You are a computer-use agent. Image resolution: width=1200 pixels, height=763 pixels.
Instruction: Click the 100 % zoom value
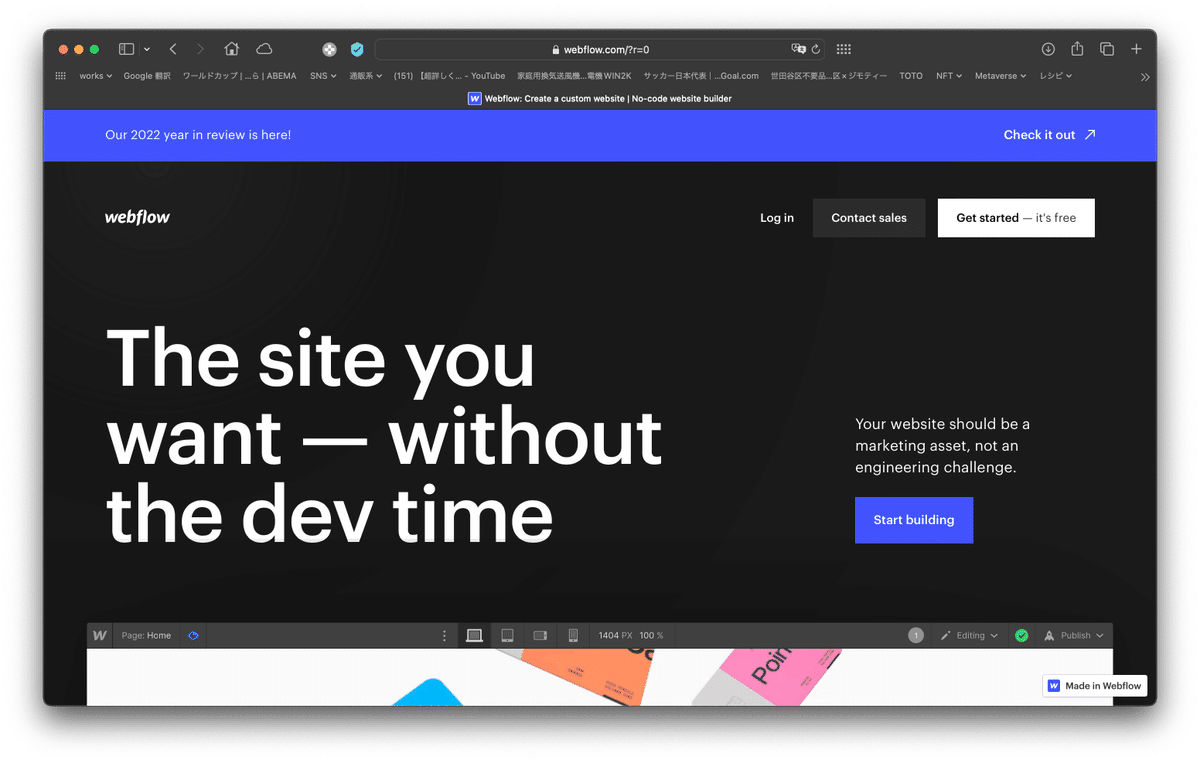(x=652, y=635)
